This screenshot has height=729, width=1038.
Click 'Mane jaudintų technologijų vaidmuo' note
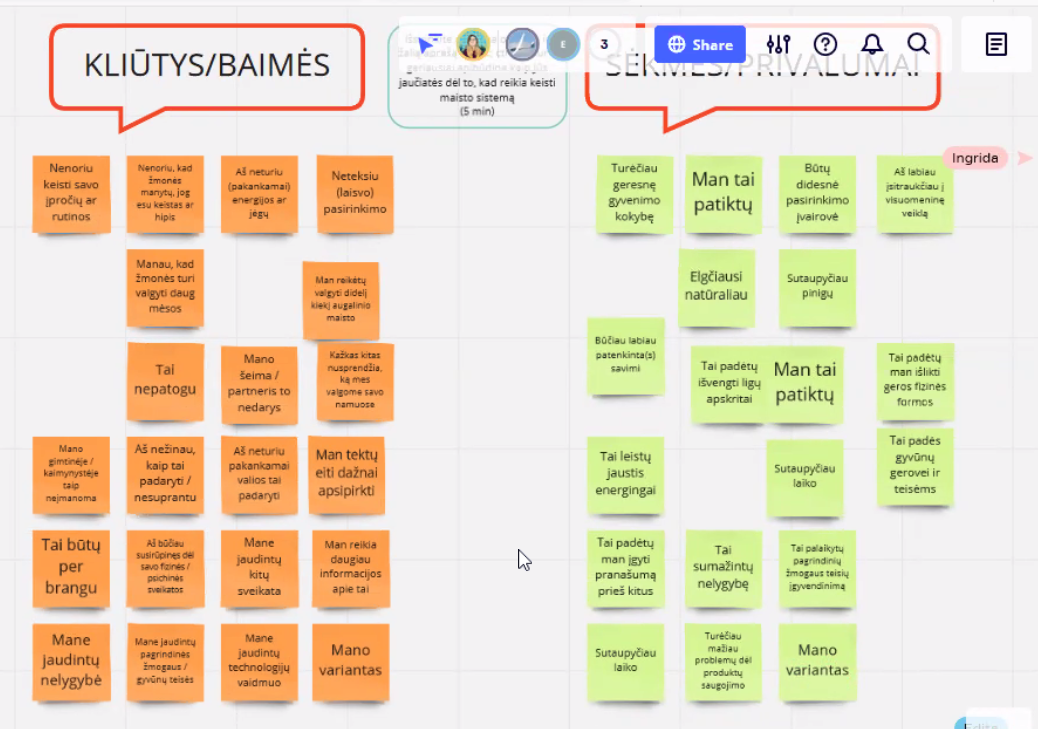[x=259, y=661]
